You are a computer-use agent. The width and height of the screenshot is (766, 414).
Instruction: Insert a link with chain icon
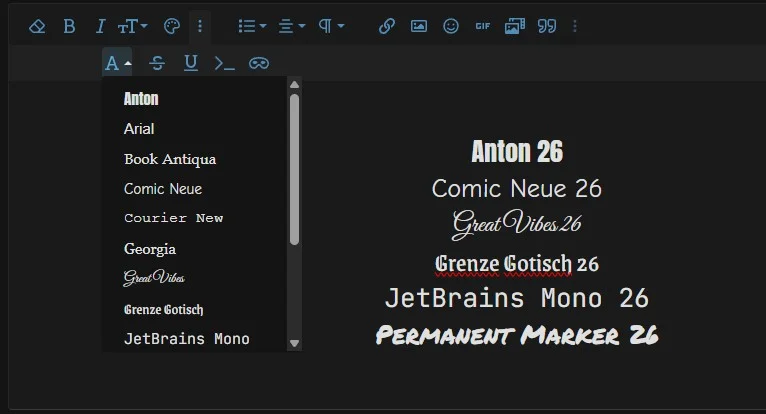[x=386, y=26]
